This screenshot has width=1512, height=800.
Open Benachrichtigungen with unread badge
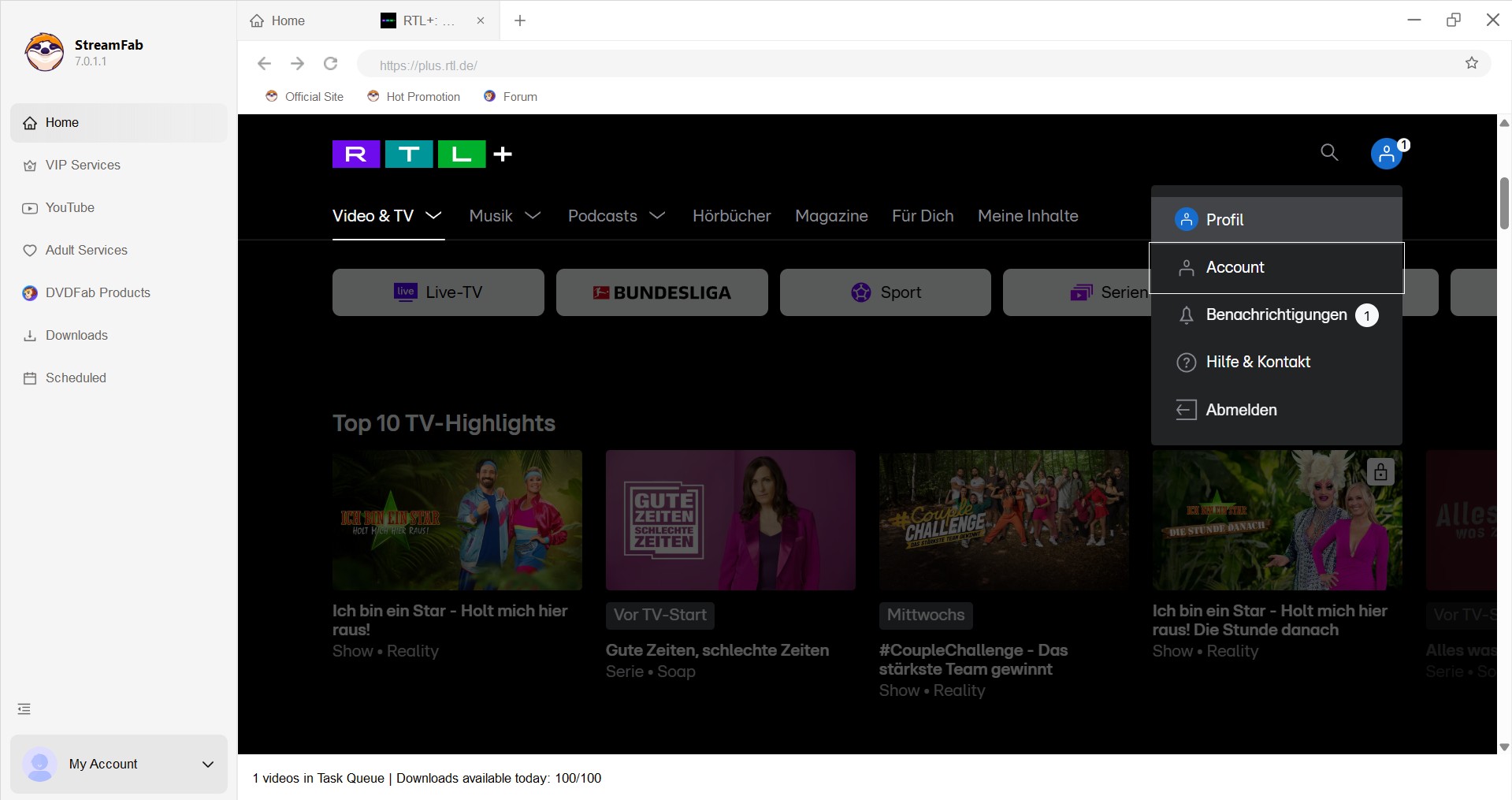pyautogui.click(x=1276, y=314)
